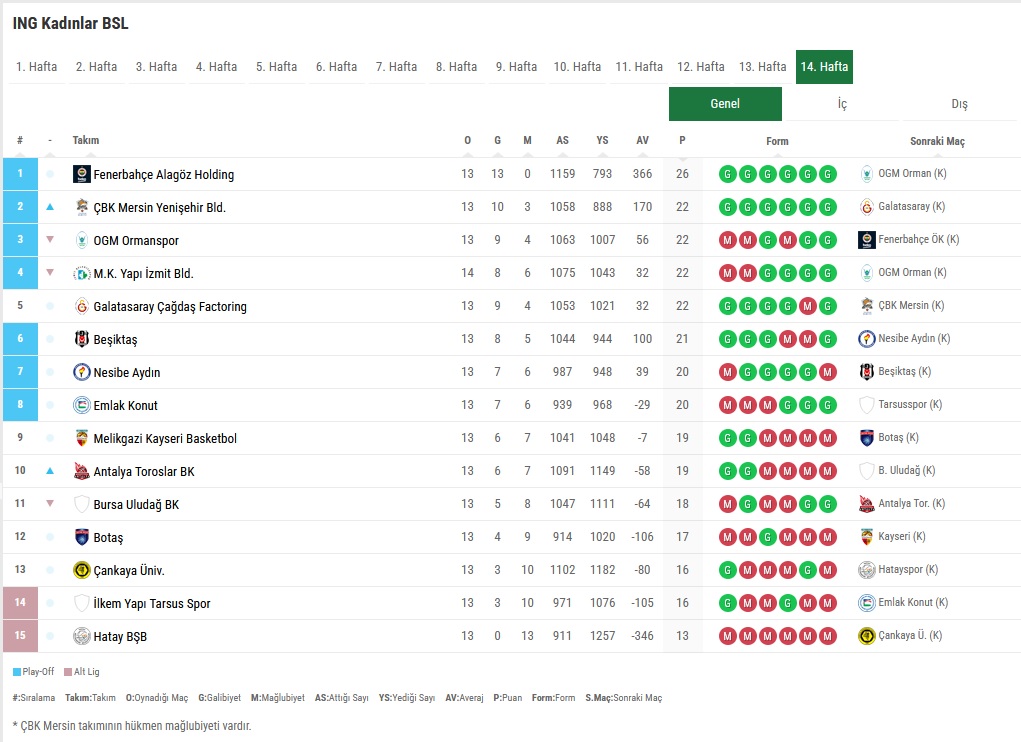The width and height of the screenshot is (1021, 742).
Task: Click Beşiktaş (K) next-match logo
Action: 867,372
